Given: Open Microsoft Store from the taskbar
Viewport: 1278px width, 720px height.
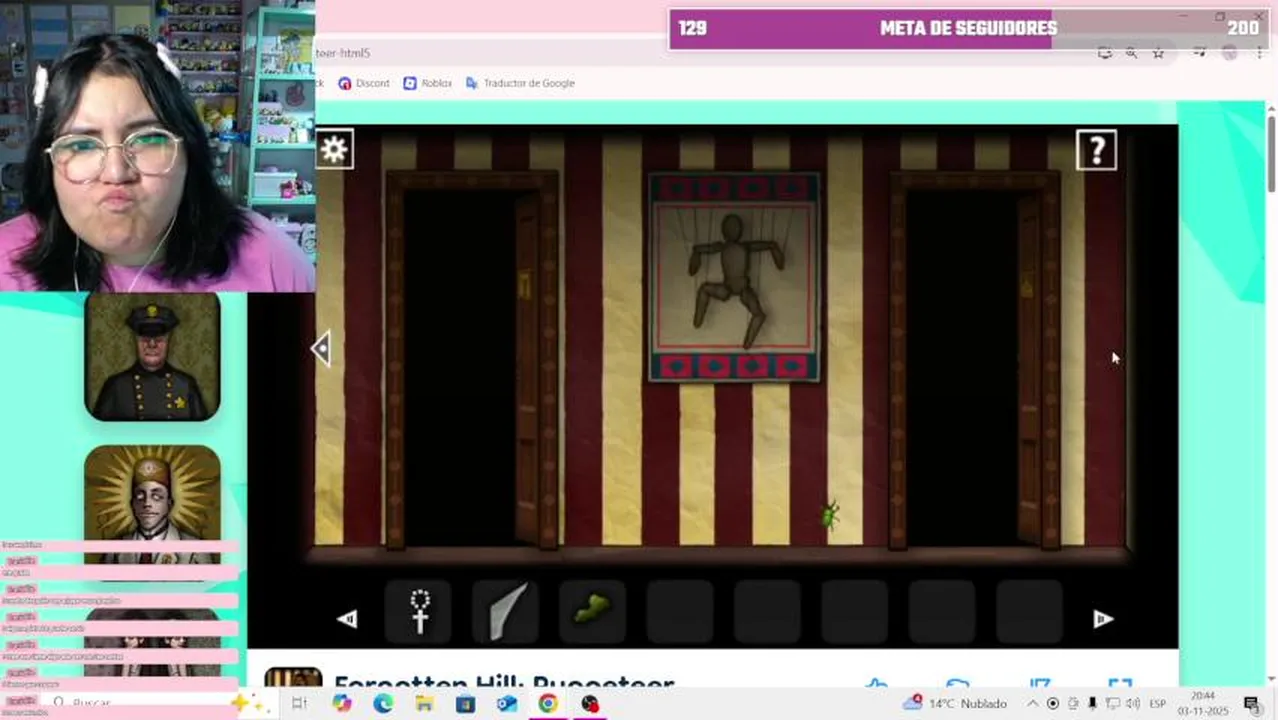Looking at the screenshot, I should (465, 703).
